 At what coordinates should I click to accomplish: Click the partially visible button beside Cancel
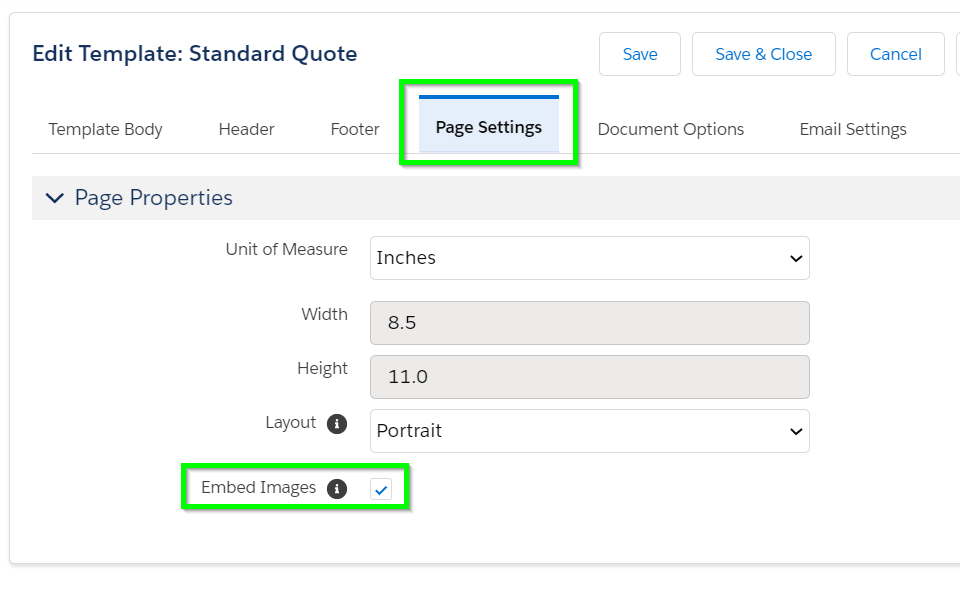coord(958,54)
